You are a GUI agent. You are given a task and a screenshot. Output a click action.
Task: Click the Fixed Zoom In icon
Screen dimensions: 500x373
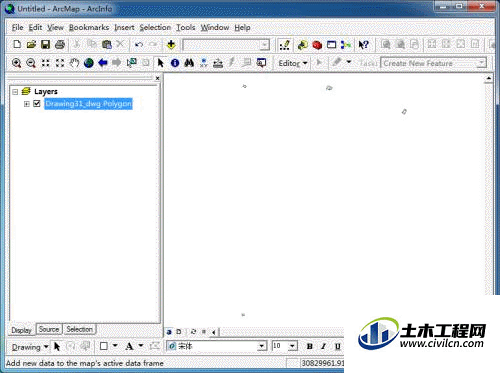45,63
